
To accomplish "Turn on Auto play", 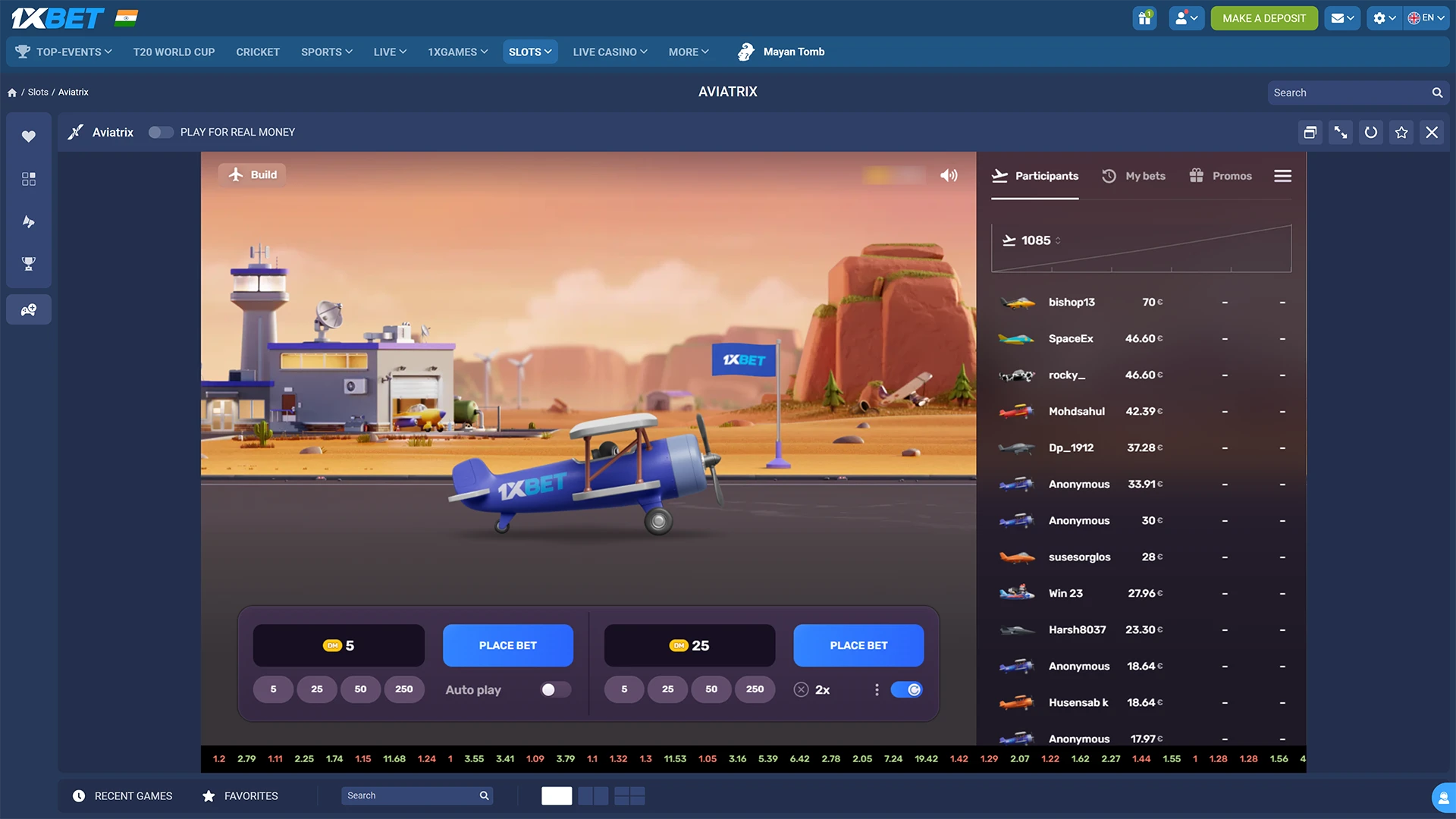I will coord(554,689).
